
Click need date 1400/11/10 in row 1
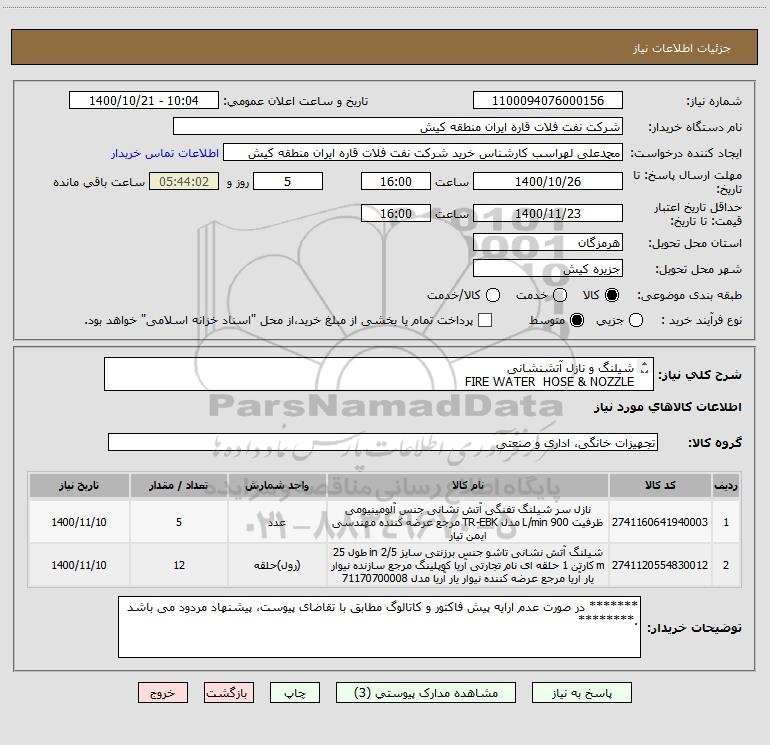[79, 522]
